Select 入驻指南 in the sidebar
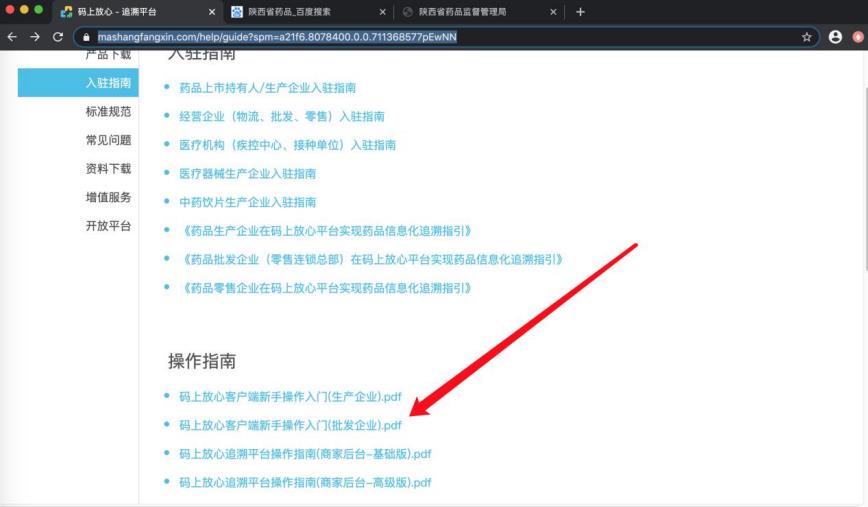 pos(78,83)
